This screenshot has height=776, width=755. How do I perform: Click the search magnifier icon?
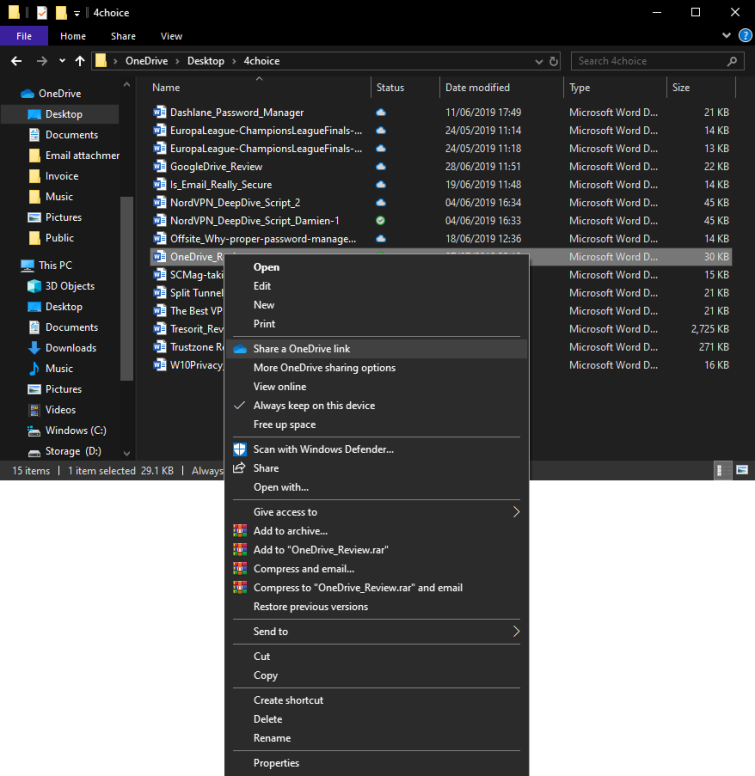pyautogui.click(x=732, y=61)
